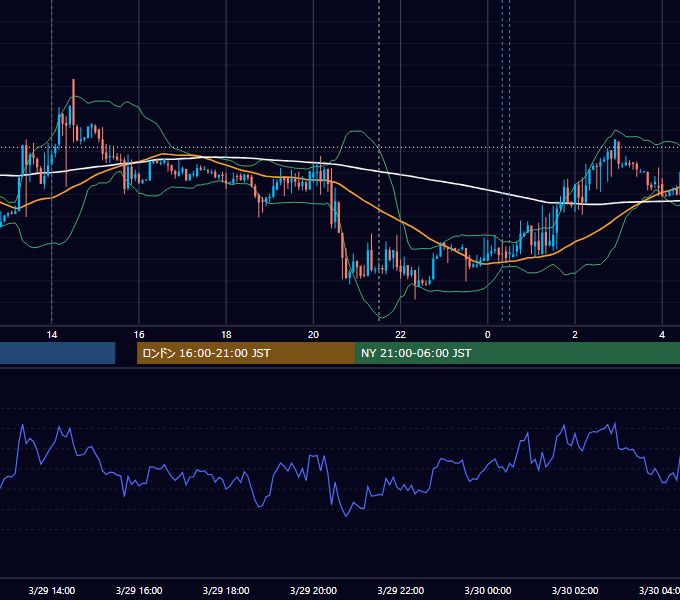Screen dimensions: 680x600
Task: Click the ロンドン 16:00-21:00 JST session bar
Action: [246, 353]
